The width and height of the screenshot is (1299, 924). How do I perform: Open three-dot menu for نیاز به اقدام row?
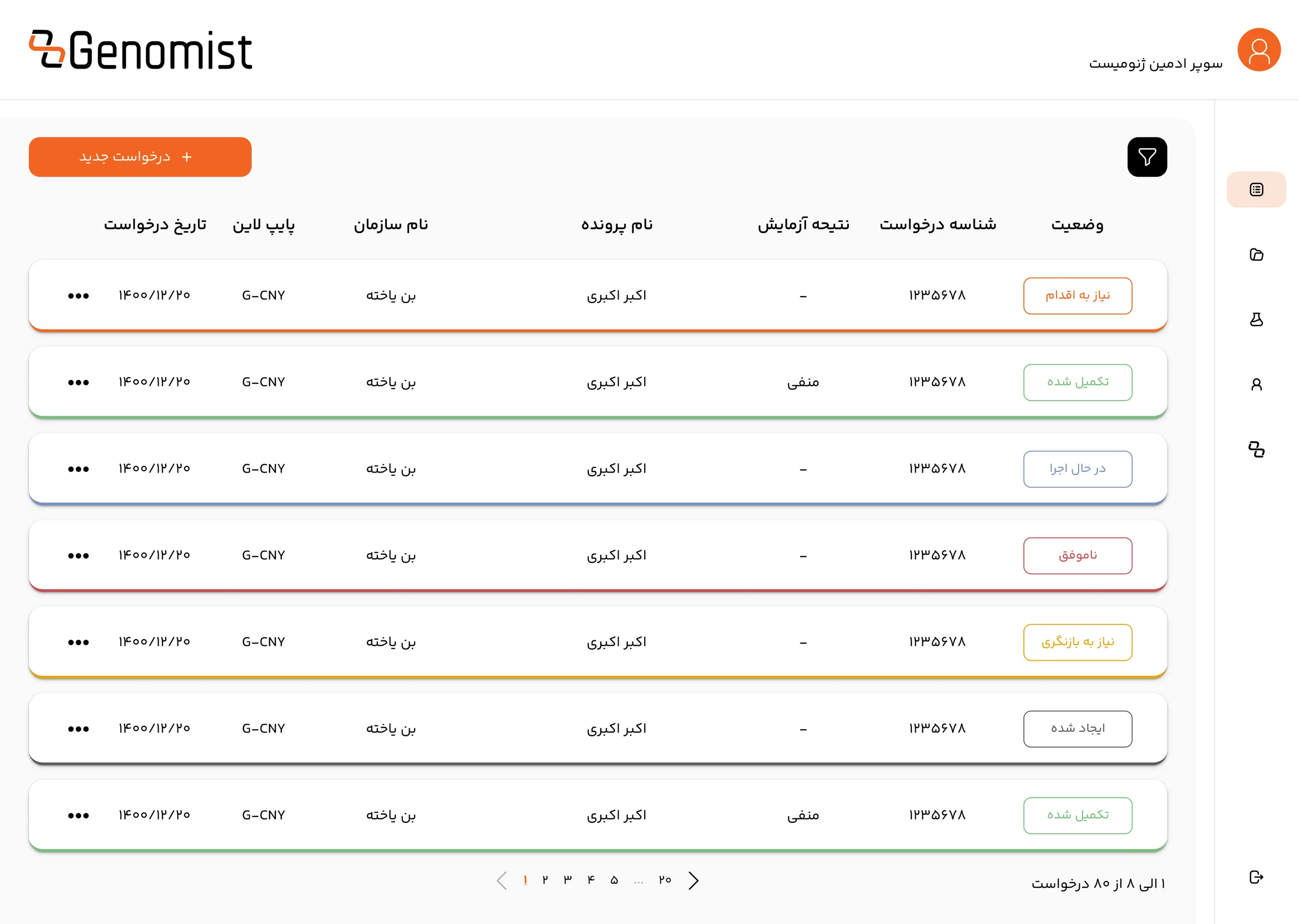coord(78,296)
